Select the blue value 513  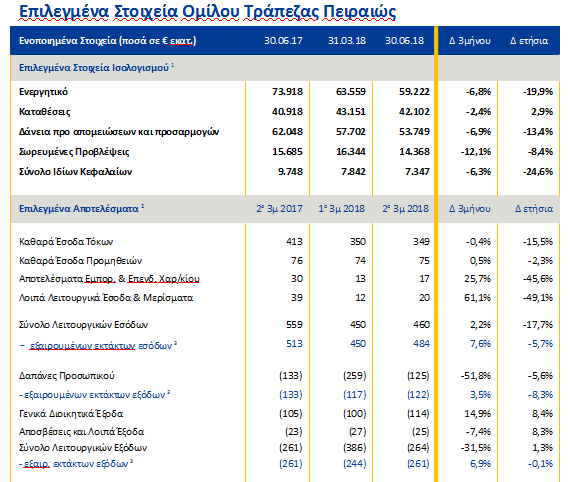(294, 344)
